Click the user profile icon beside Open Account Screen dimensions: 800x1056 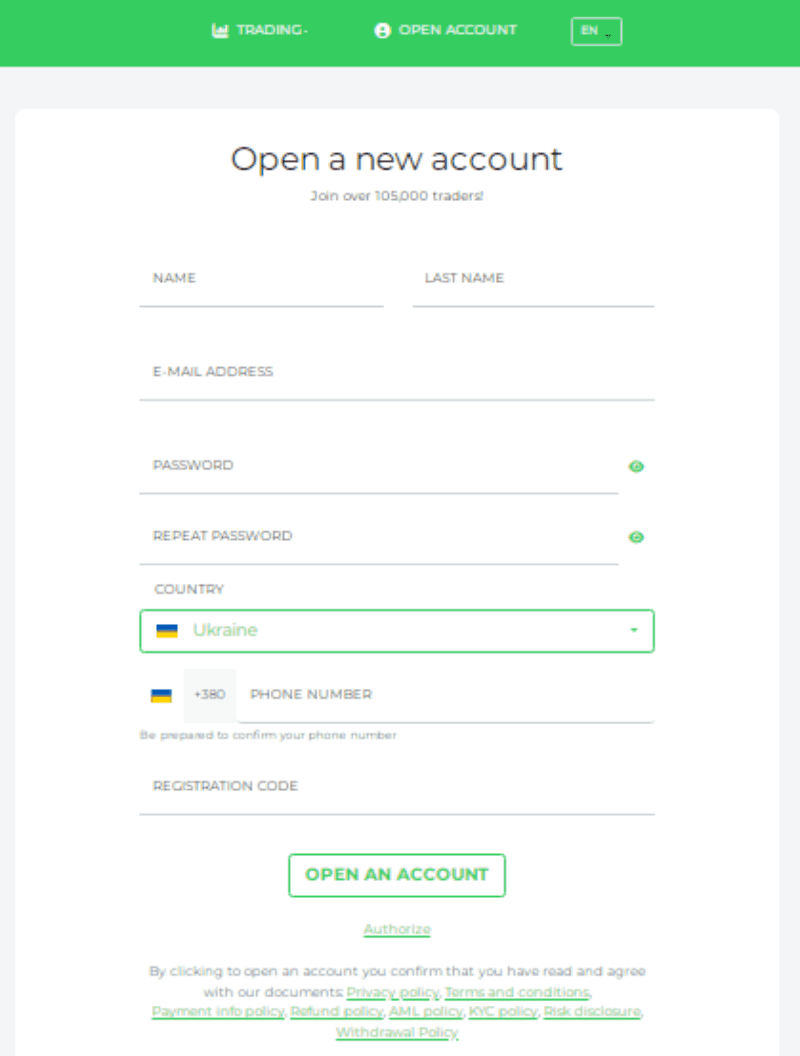point(382,31)
